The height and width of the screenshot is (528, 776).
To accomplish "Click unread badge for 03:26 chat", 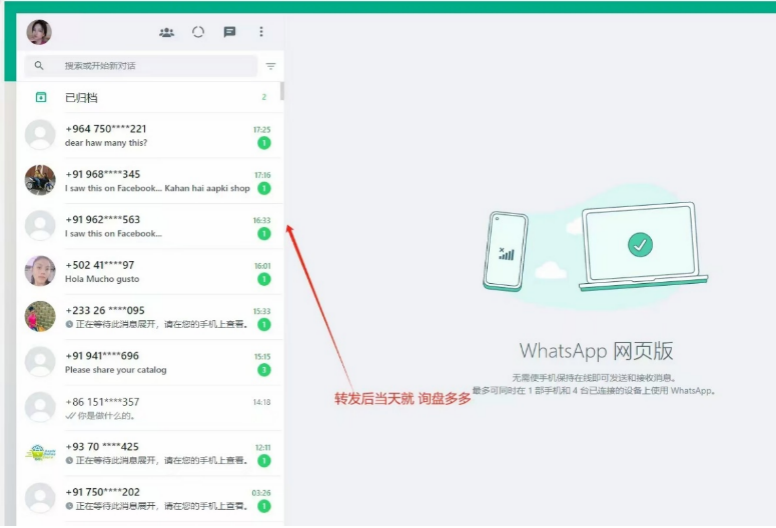I will tap(264, 506).
